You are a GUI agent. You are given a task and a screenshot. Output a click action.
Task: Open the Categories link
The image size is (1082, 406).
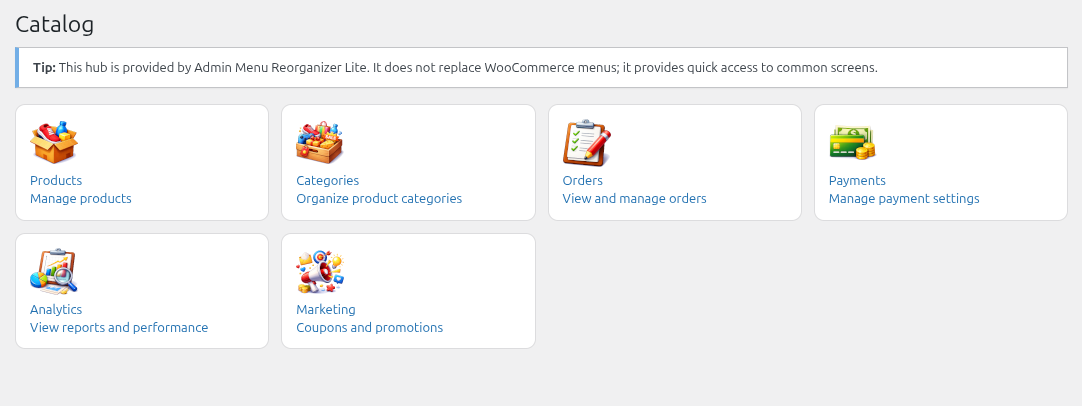[327, 181]
